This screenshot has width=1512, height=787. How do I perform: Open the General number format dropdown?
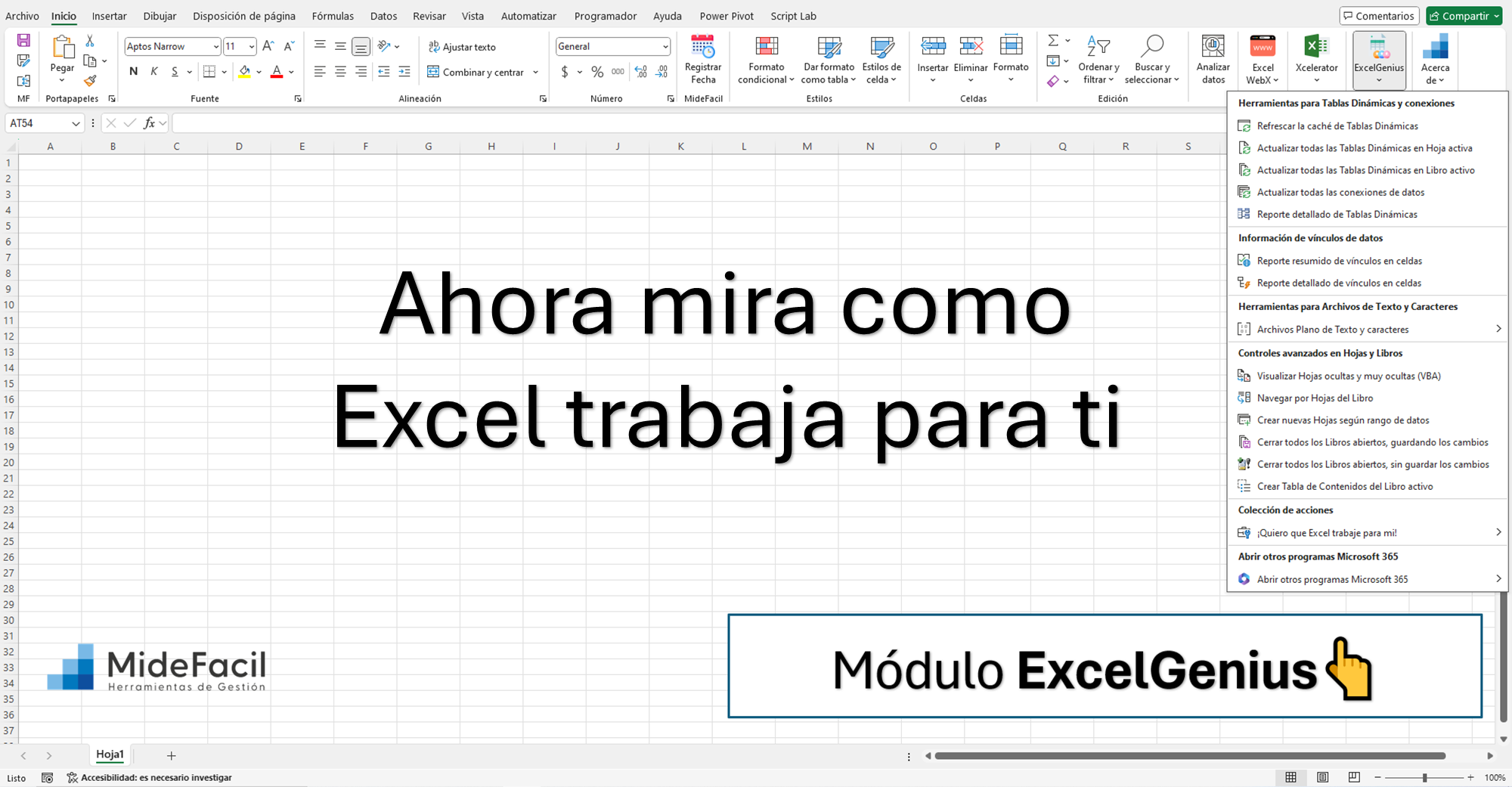[665, 47]
